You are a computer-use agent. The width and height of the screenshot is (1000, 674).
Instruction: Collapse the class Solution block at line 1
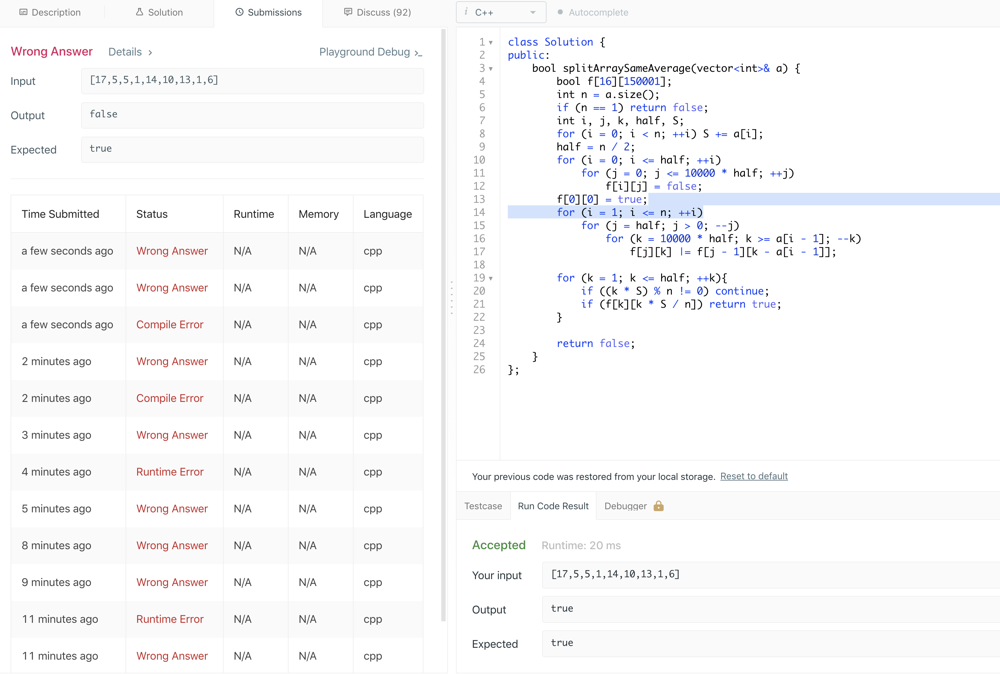[x=491, y=43]
